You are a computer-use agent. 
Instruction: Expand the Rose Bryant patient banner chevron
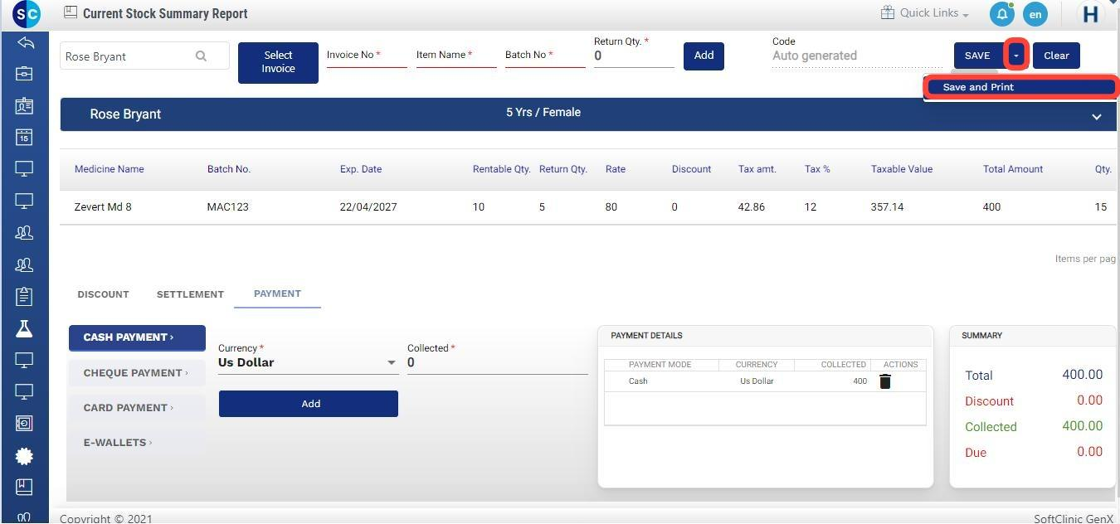coord(1097,117)
